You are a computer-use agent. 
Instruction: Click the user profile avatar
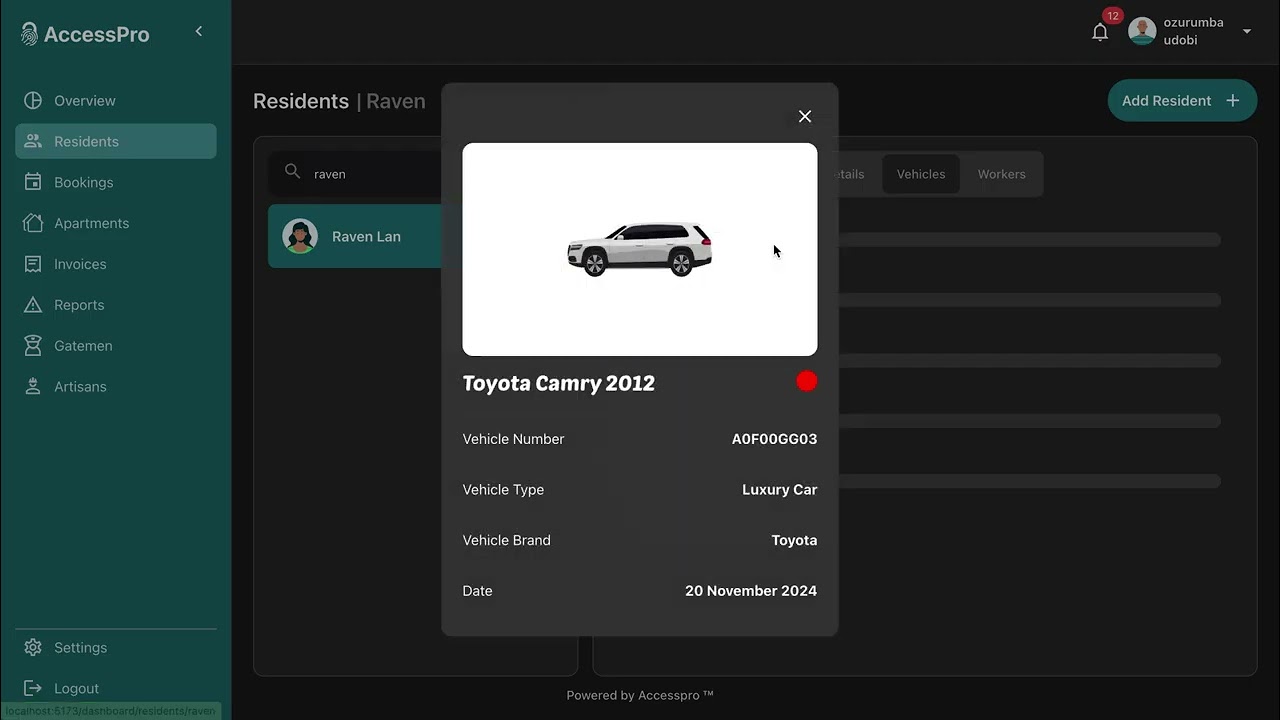pos(1142,31)
